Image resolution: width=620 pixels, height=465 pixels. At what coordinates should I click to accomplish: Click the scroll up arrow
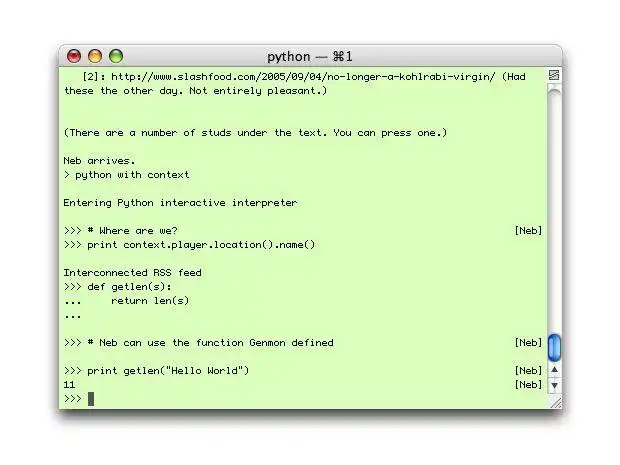pos(554,370)
